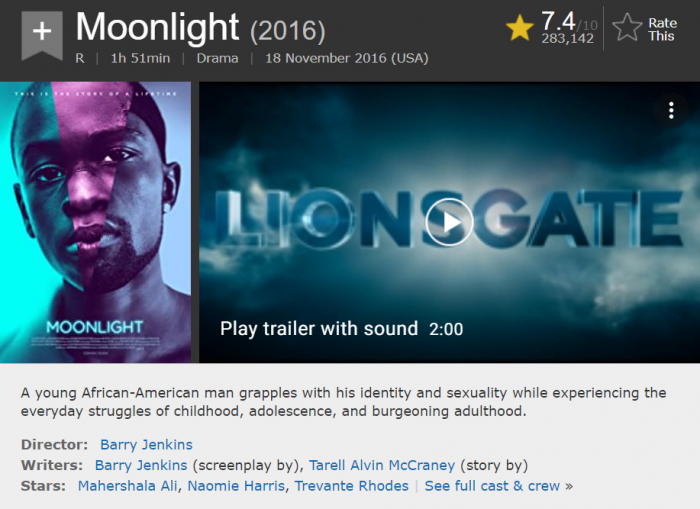This screenshot has height=509, width=700.
Task: Open writer Barry Jenkins link
Action: [x=140, y=465]
